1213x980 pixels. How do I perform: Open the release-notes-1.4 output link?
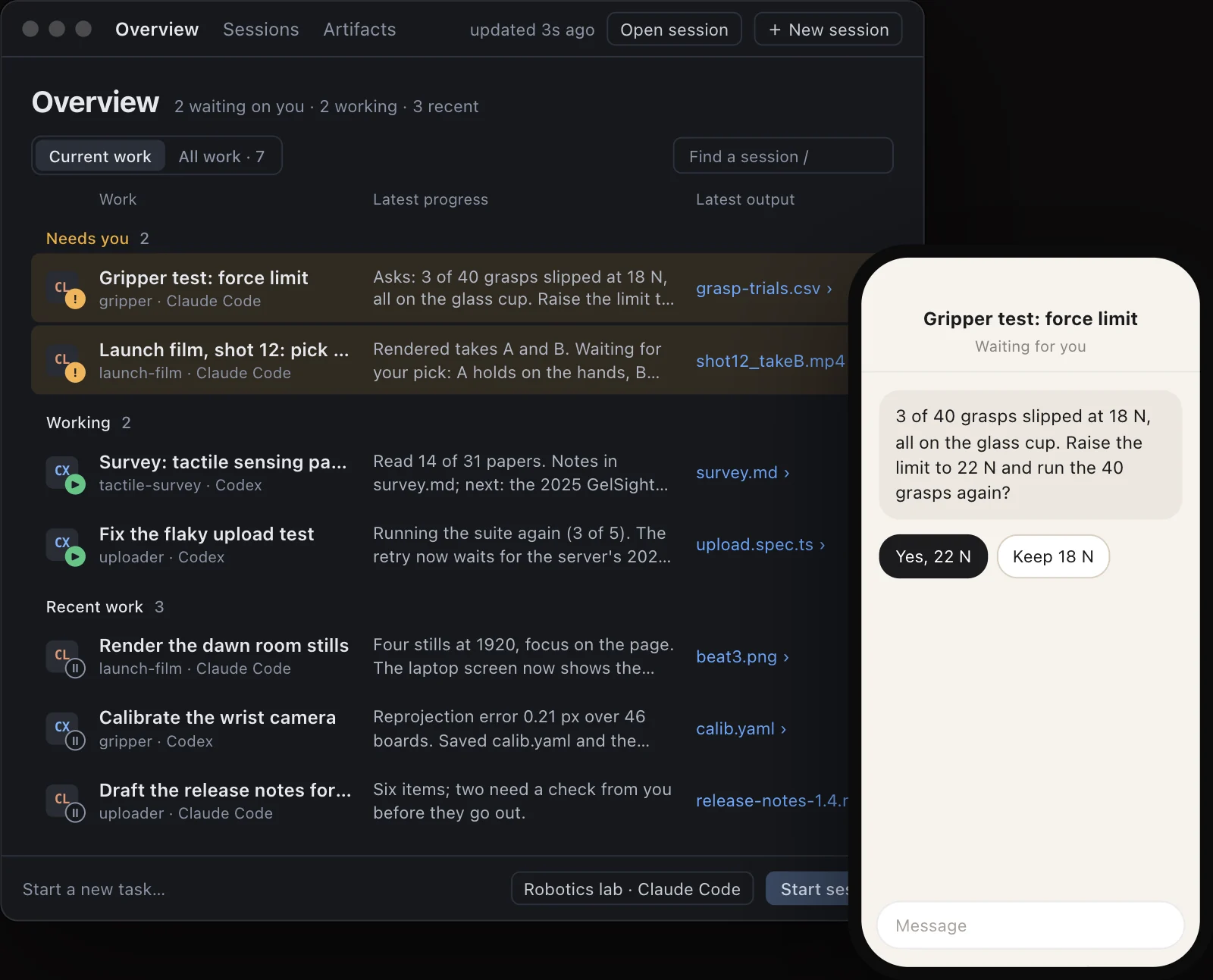coord(772,800)
